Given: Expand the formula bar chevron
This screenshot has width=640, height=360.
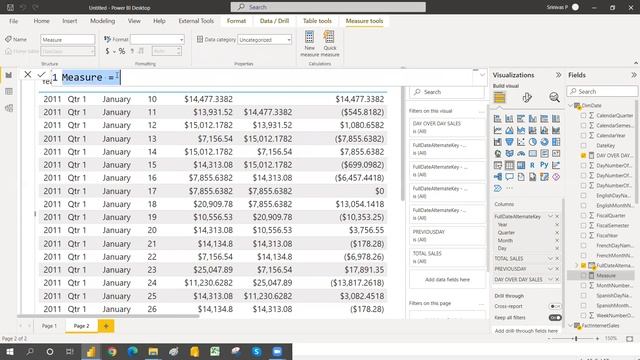Looking at the screenshot, I should click(x=482, y=75).
